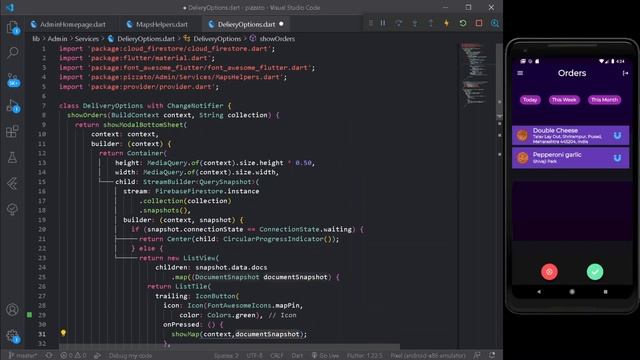Screen dimensions: 640x360
Task: Pause the debug session
Action: coord(383,23)
